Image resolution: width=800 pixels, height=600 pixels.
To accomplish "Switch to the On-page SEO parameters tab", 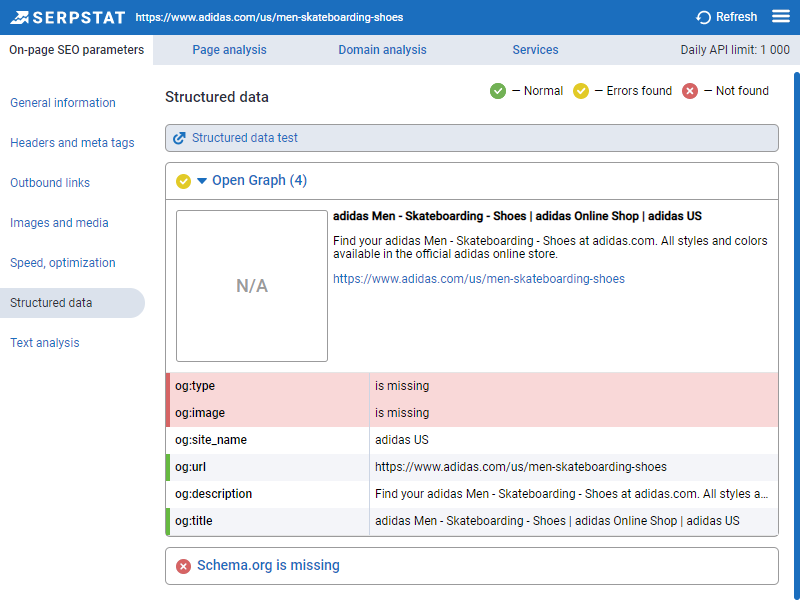I will (x=77, y=50).
